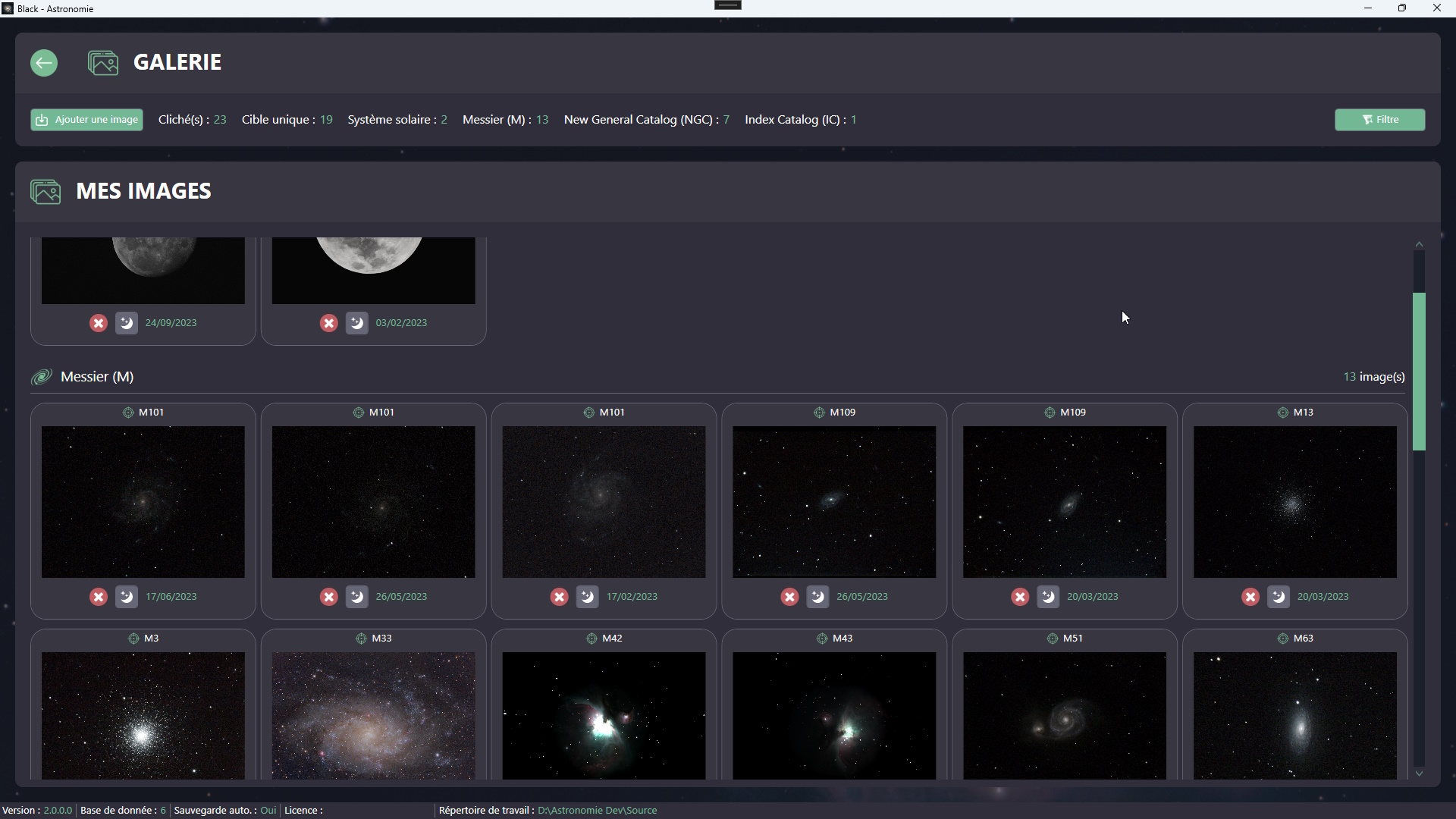Screen dimensions: 1456x819
Task: Open the Filtre button
Action: [1379, 120]
